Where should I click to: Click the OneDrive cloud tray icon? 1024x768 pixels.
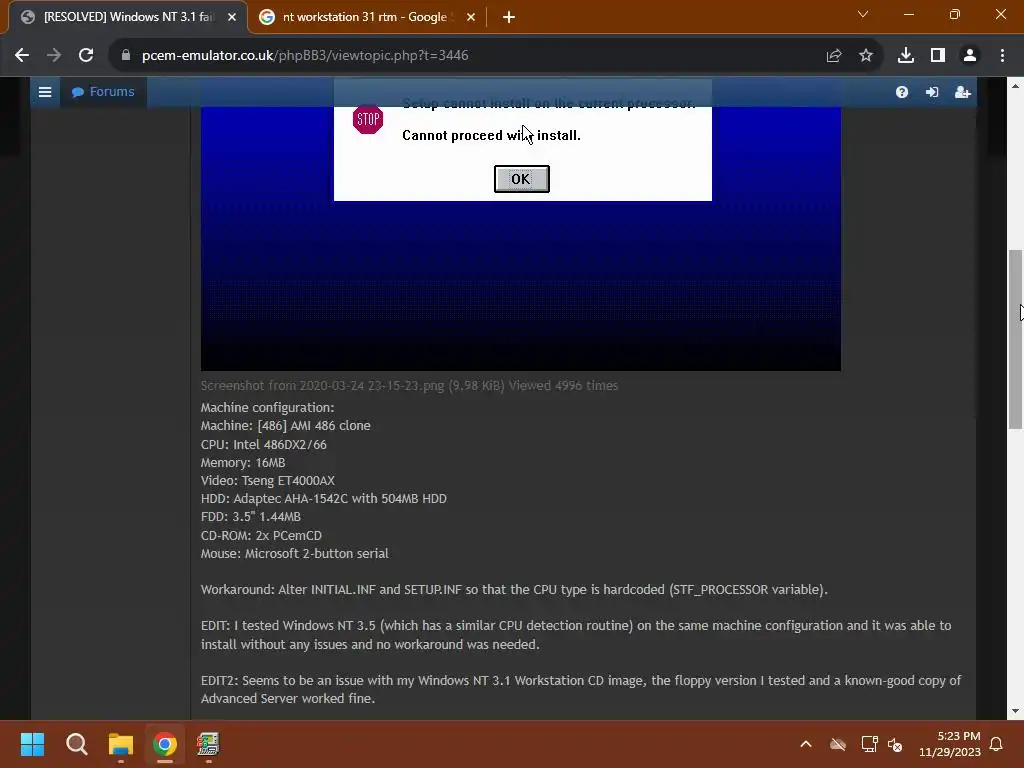pyautogui.click(x=838, y=744)
